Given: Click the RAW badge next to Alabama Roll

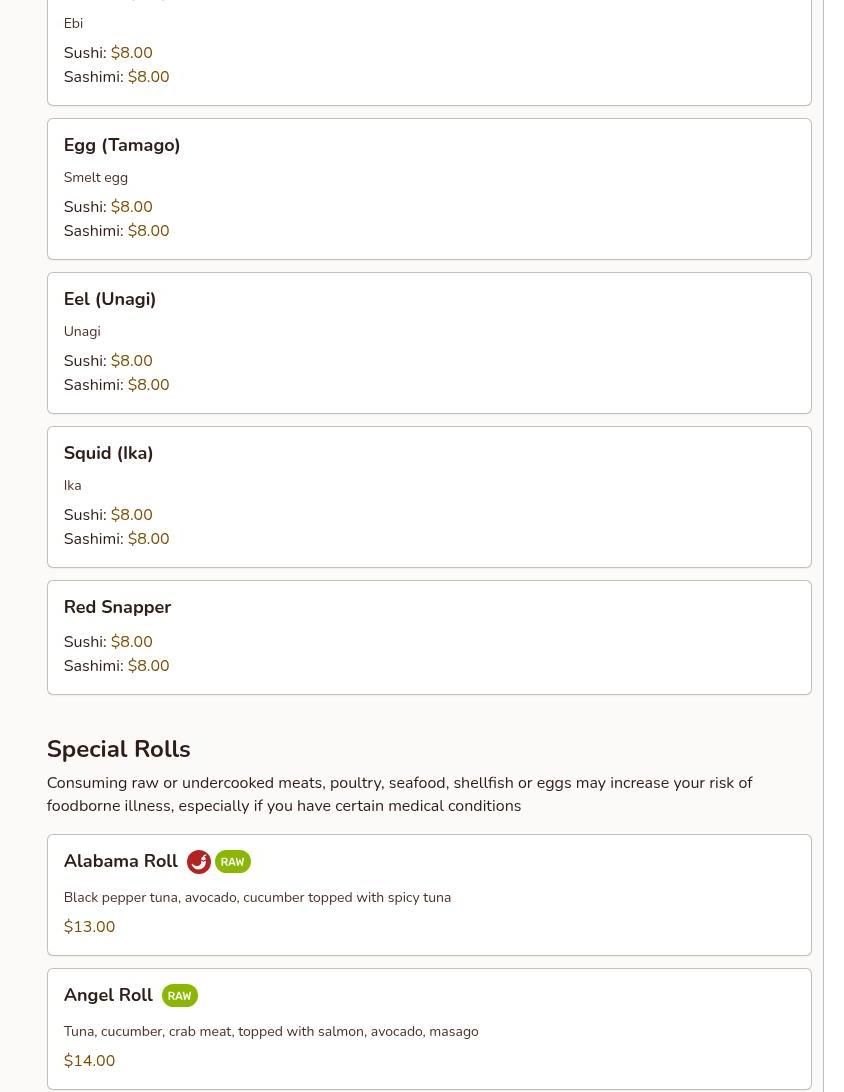Looking at the screenshot, I should (x=232, y=862).
